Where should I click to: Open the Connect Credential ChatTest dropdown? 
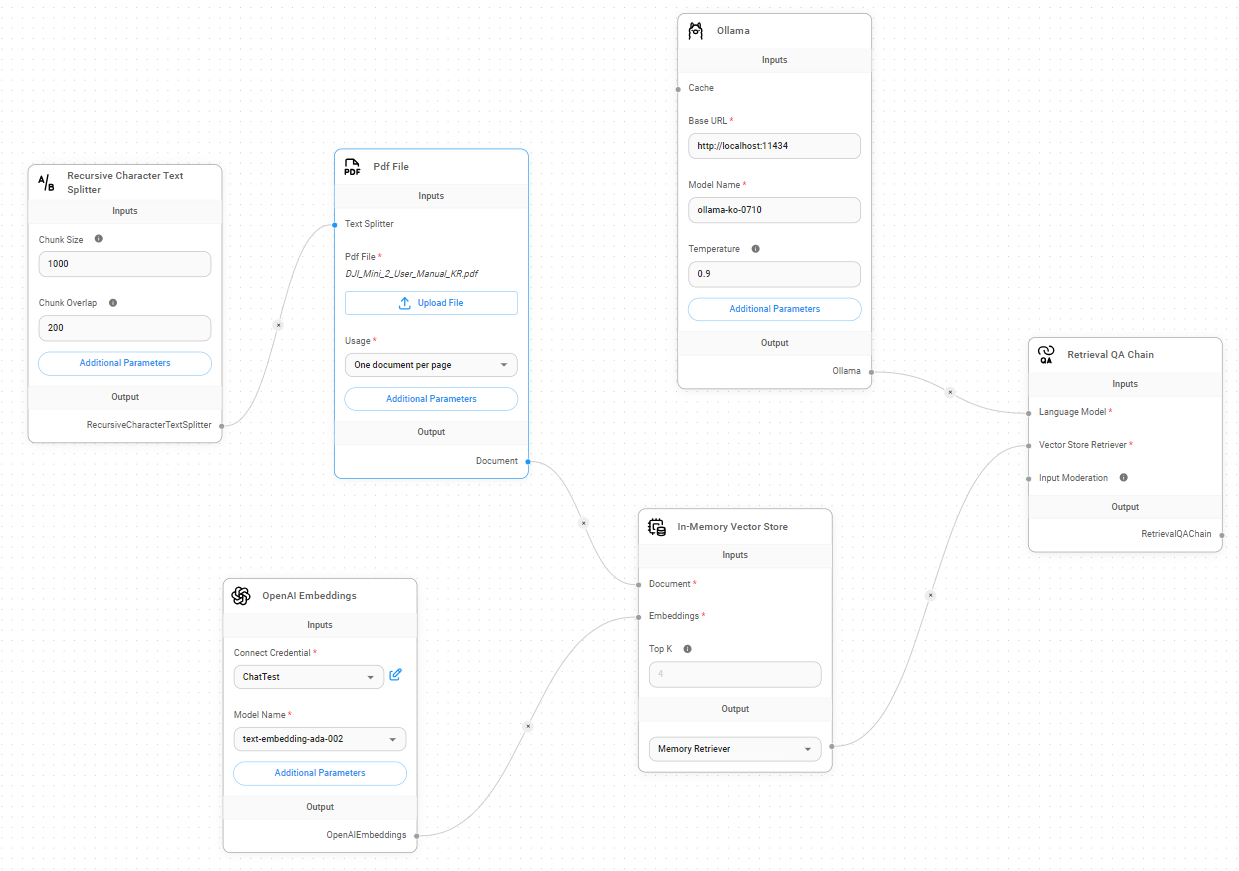309,677
